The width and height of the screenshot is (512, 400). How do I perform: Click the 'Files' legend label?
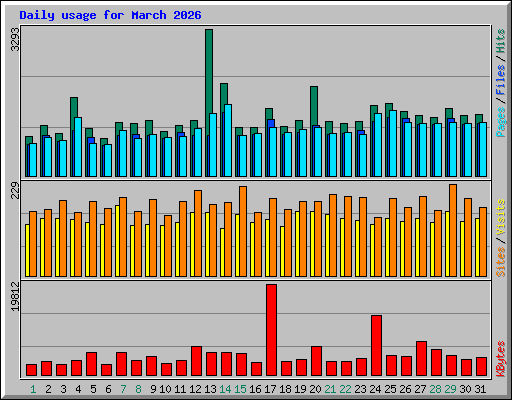(501, 80)
